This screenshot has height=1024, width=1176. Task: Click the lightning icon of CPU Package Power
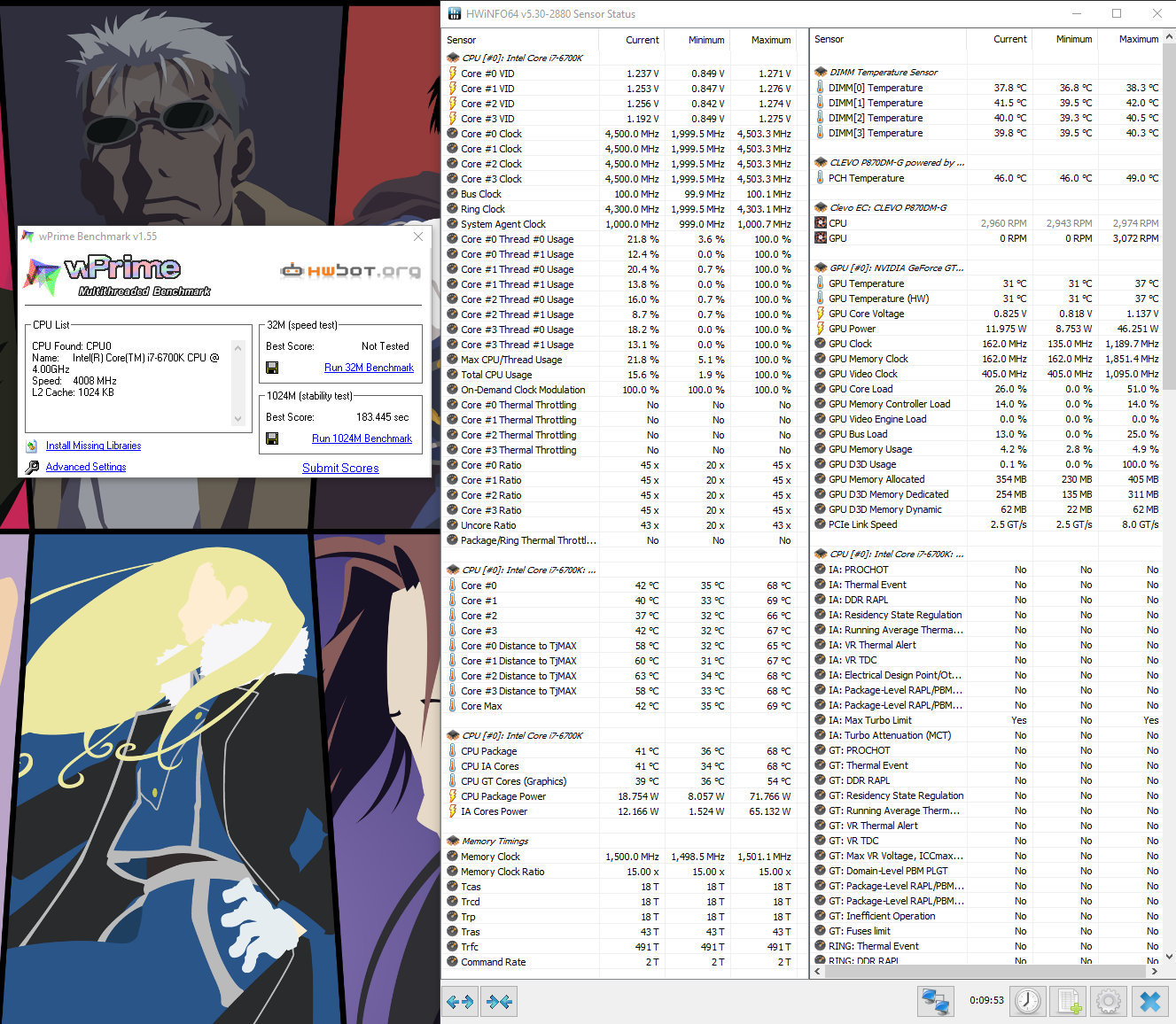click(453, 796)
